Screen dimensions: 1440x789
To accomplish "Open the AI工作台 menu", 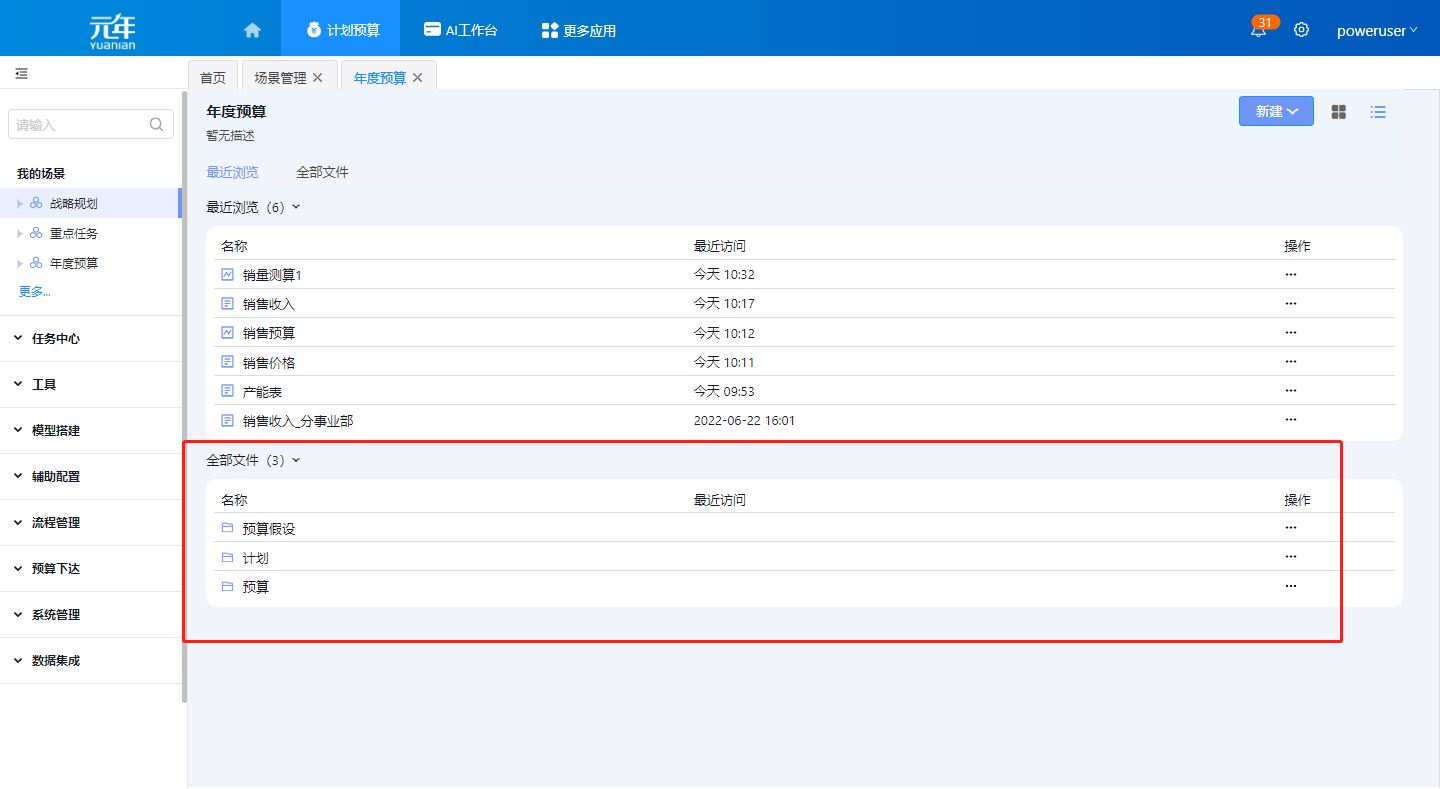I will coord(460,30).
